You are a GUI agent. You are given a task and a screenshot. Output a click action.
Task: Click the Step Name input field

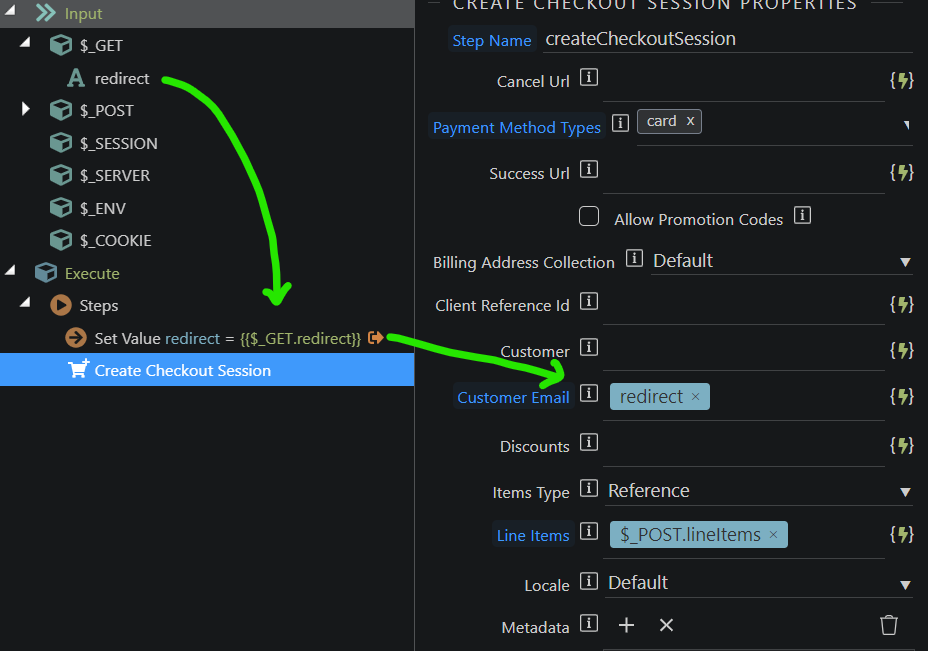[x=726, y=39]
